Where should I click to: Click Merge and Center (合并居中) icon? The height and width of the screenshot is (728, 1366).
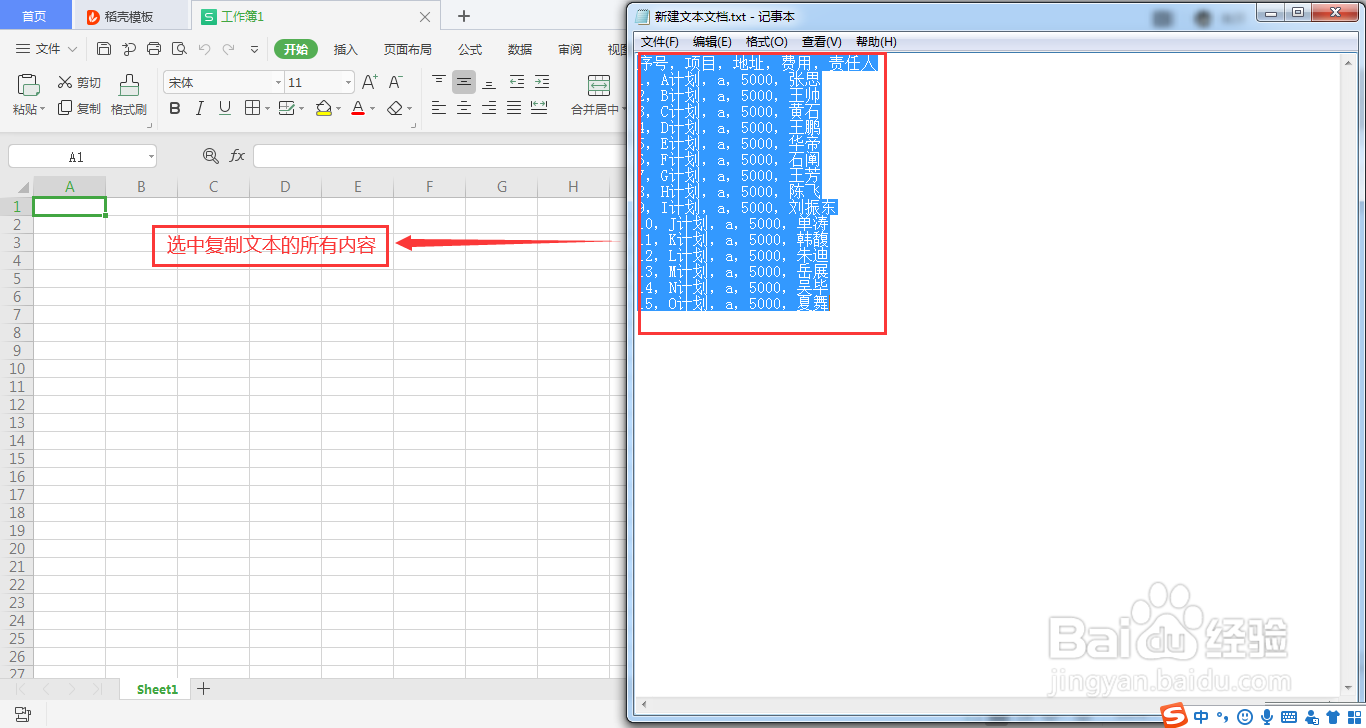click(x=599, y=85)
